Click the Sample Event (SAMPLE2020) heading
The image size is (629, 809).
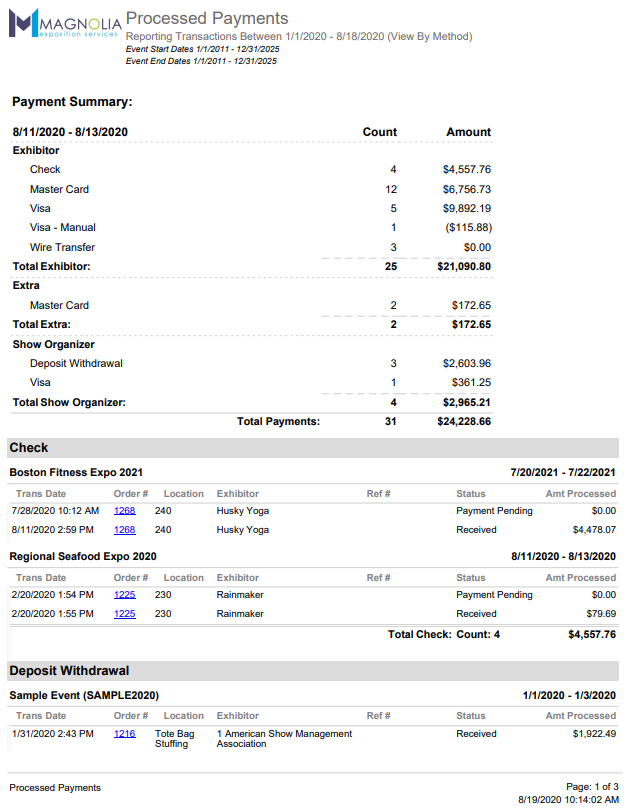click(84, 695)
